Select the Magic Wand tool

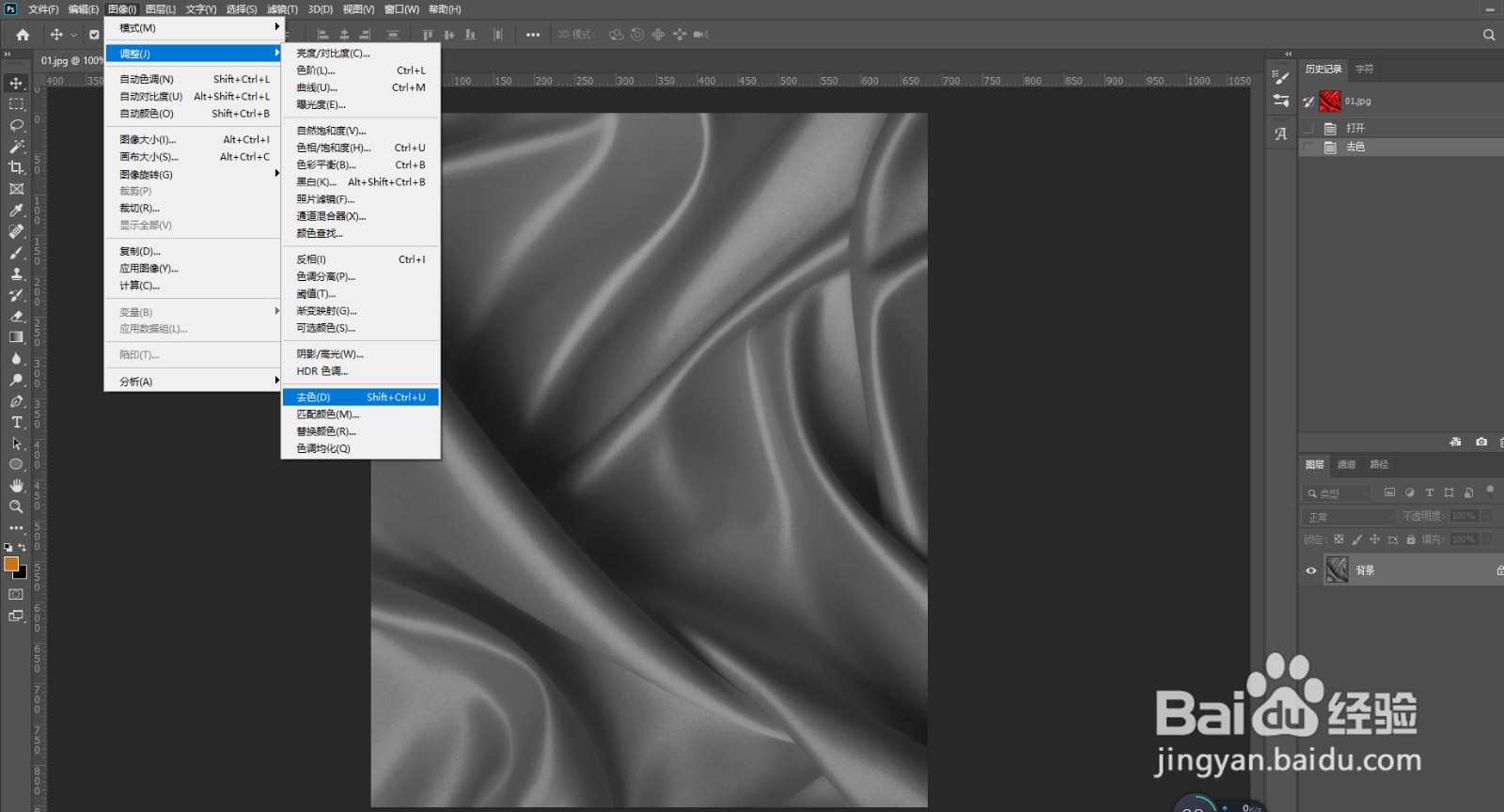[16, 147]
